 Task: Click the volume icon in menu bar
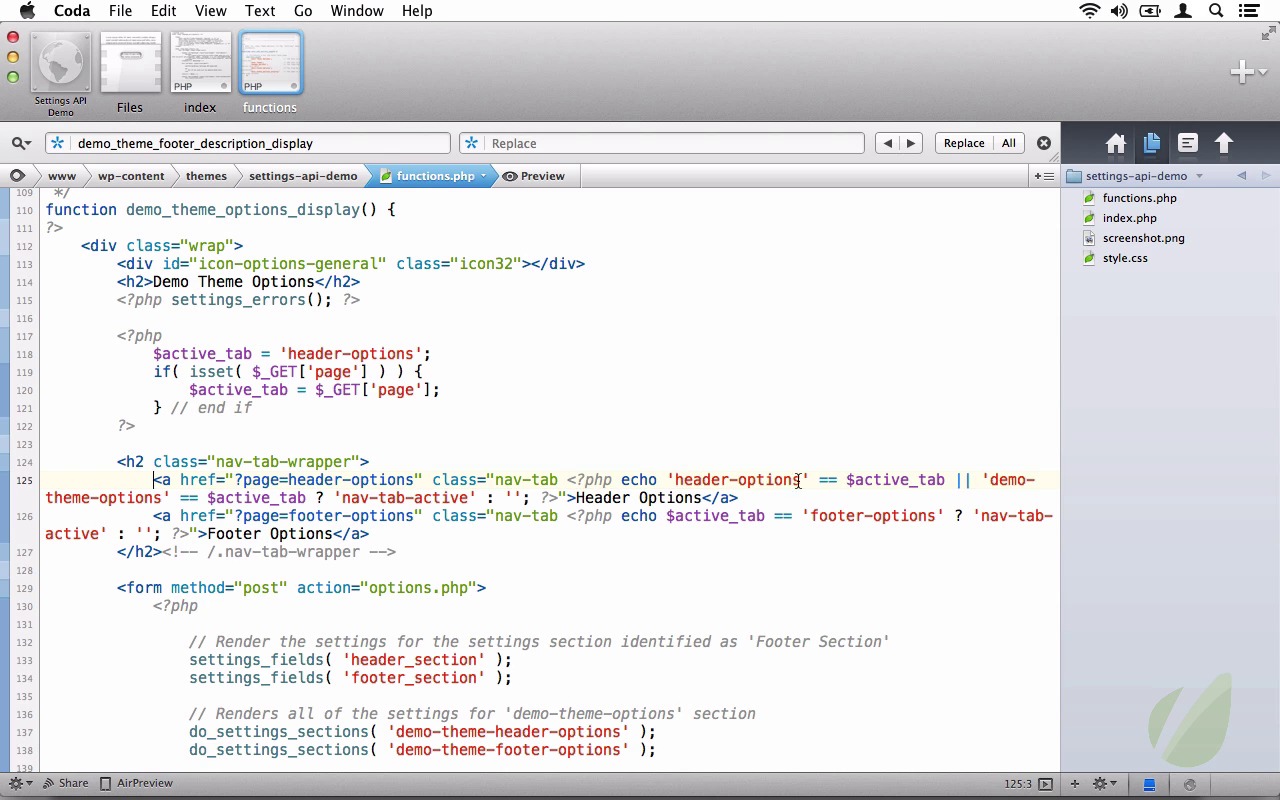[1119, 11]
